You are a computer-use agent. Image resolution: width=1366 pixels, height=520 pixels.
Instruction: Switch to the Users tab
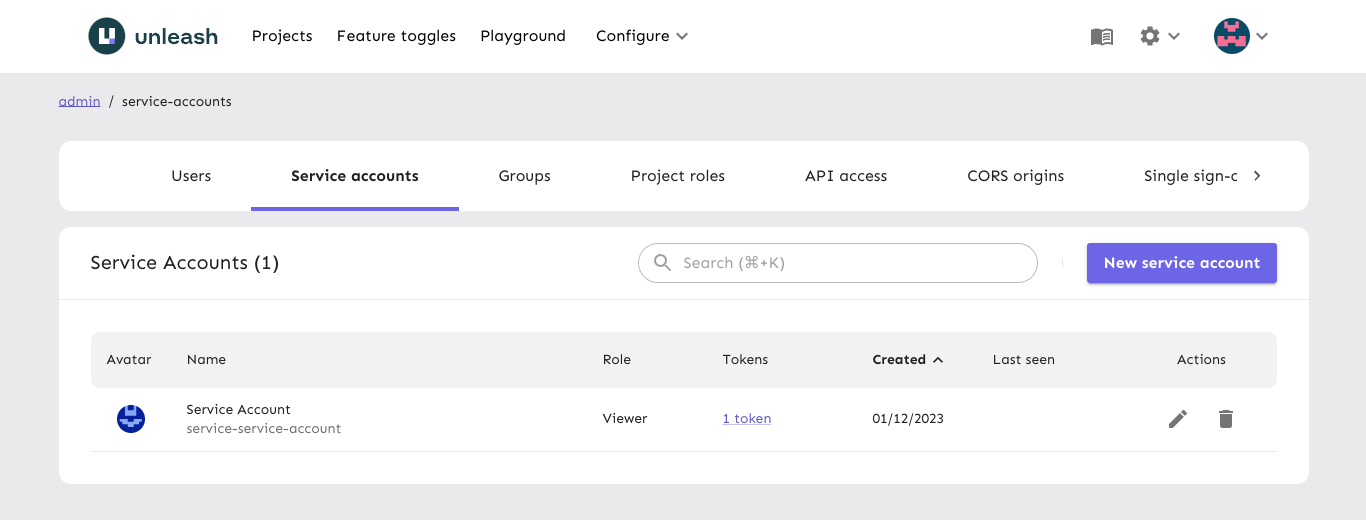191,176
